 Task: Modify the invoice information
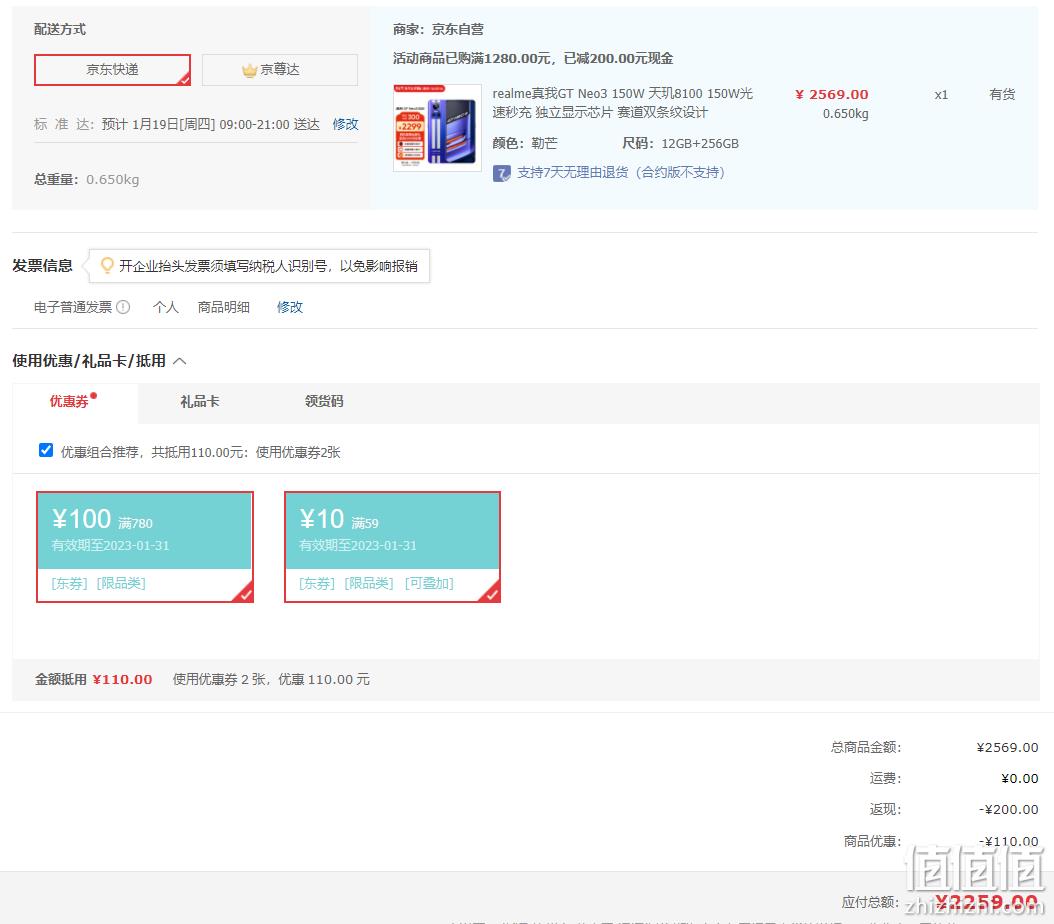tap(290, 307)
